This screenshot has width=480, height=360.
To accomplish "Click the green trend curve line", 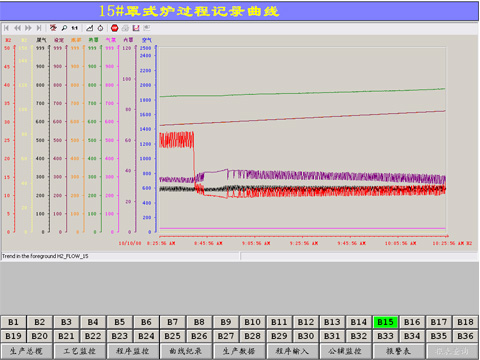I will click(302, 93).
